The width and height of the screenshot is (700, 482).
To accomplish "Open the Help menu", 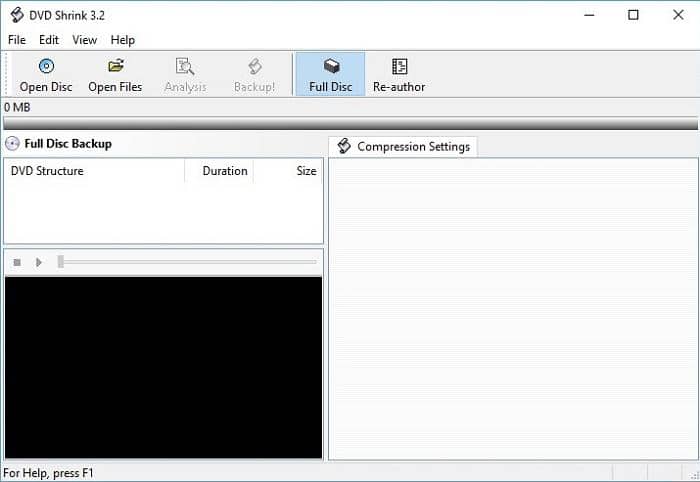I will [123, 40].
